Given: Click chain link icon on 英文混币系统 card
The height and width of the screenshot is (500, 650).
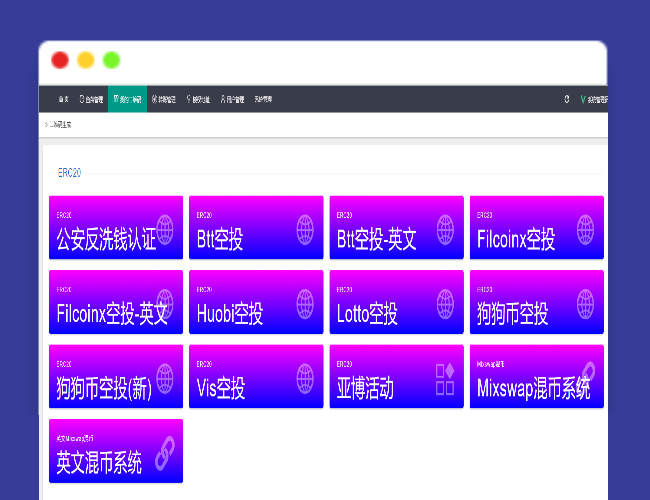Looking at the screenshot, I should (x=165, y=453).
